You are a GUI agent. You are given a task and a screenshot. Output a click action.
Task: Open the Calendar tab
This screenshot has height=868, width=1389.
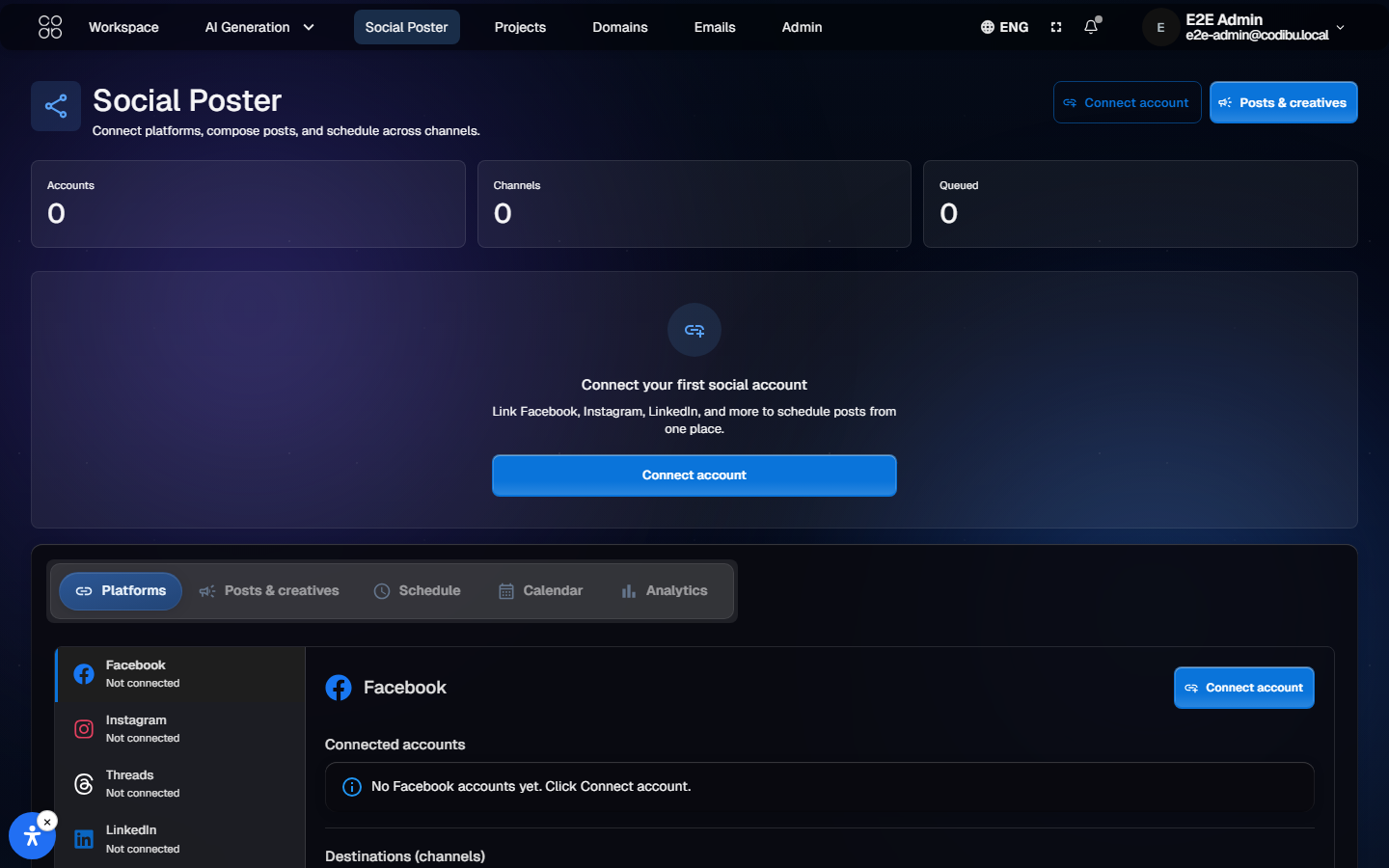point(541,591)
